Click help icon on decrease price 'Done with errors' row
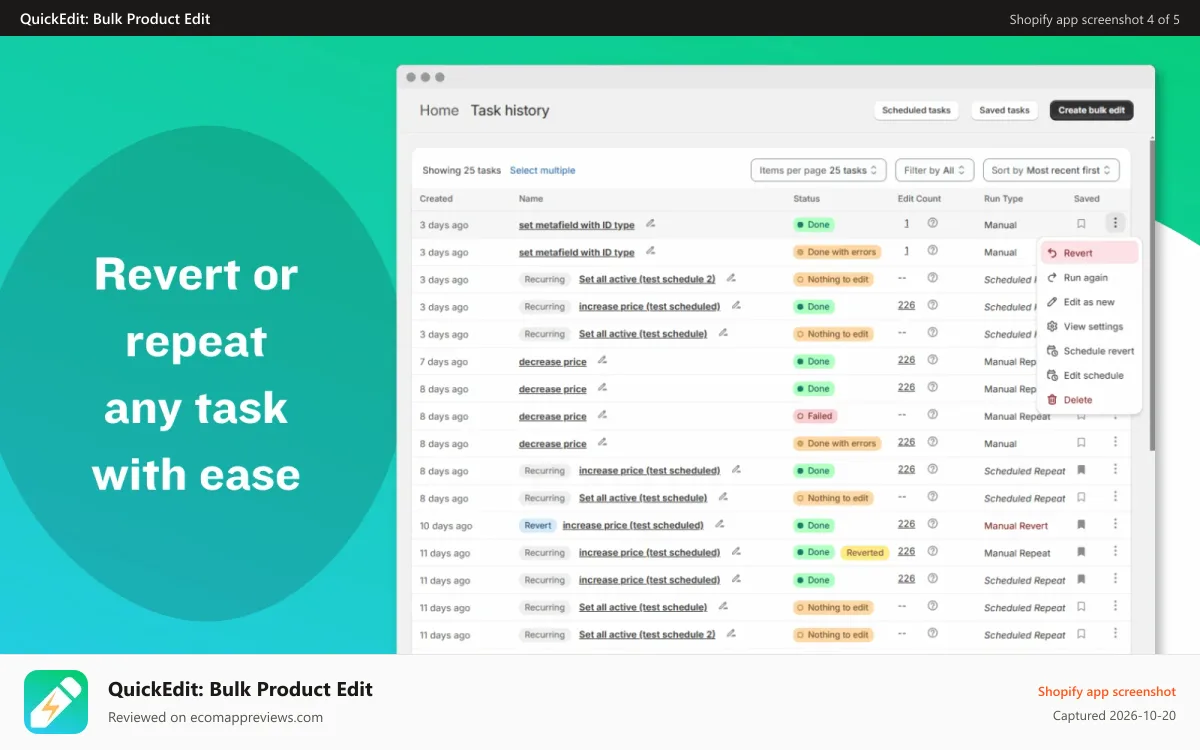The height and width of the screenshot is (750, 1200). click(933, 442)
